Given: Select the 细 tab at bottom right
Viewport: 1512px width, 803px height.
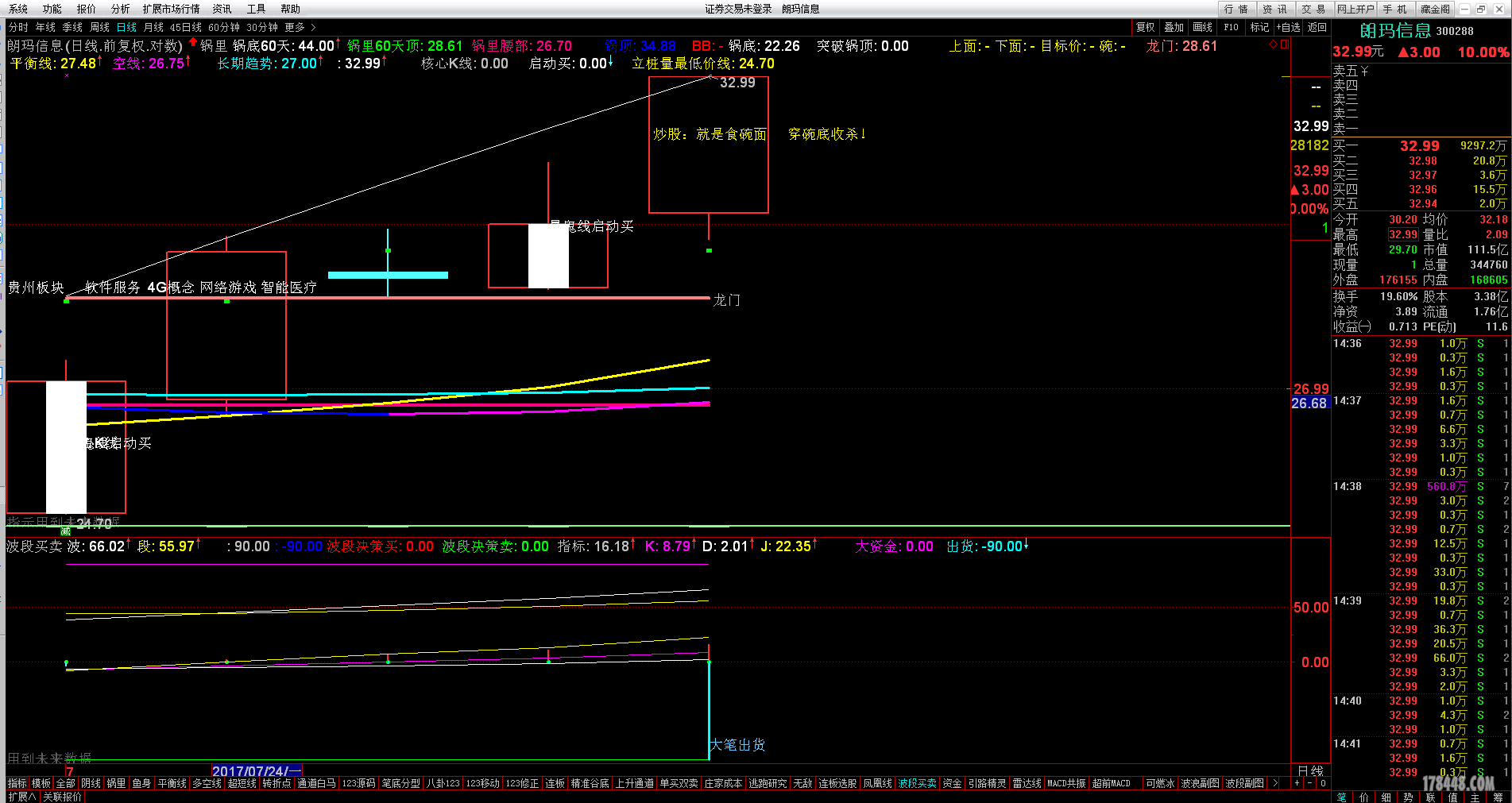Looking at the screenshot, I should 1386,797.
